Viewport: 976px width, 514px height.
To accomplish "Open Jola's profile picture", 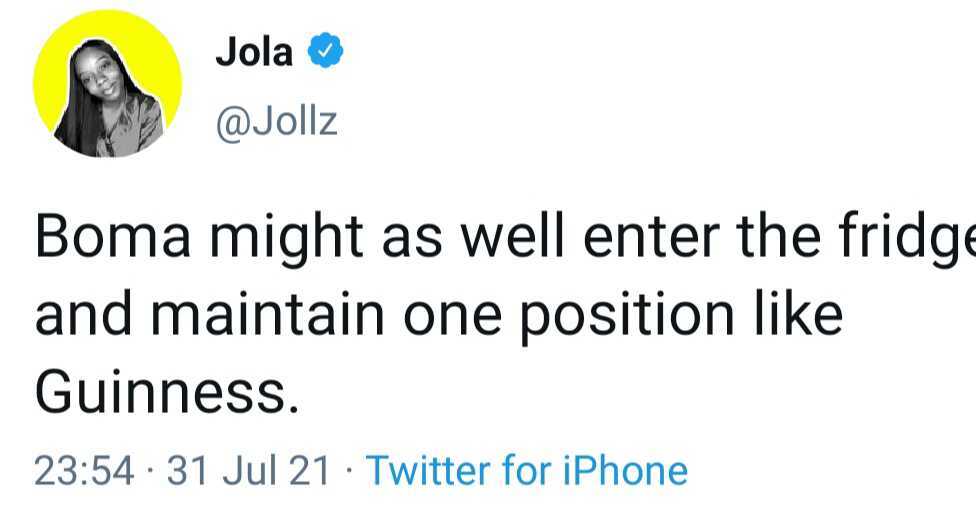I will (107, 84).
